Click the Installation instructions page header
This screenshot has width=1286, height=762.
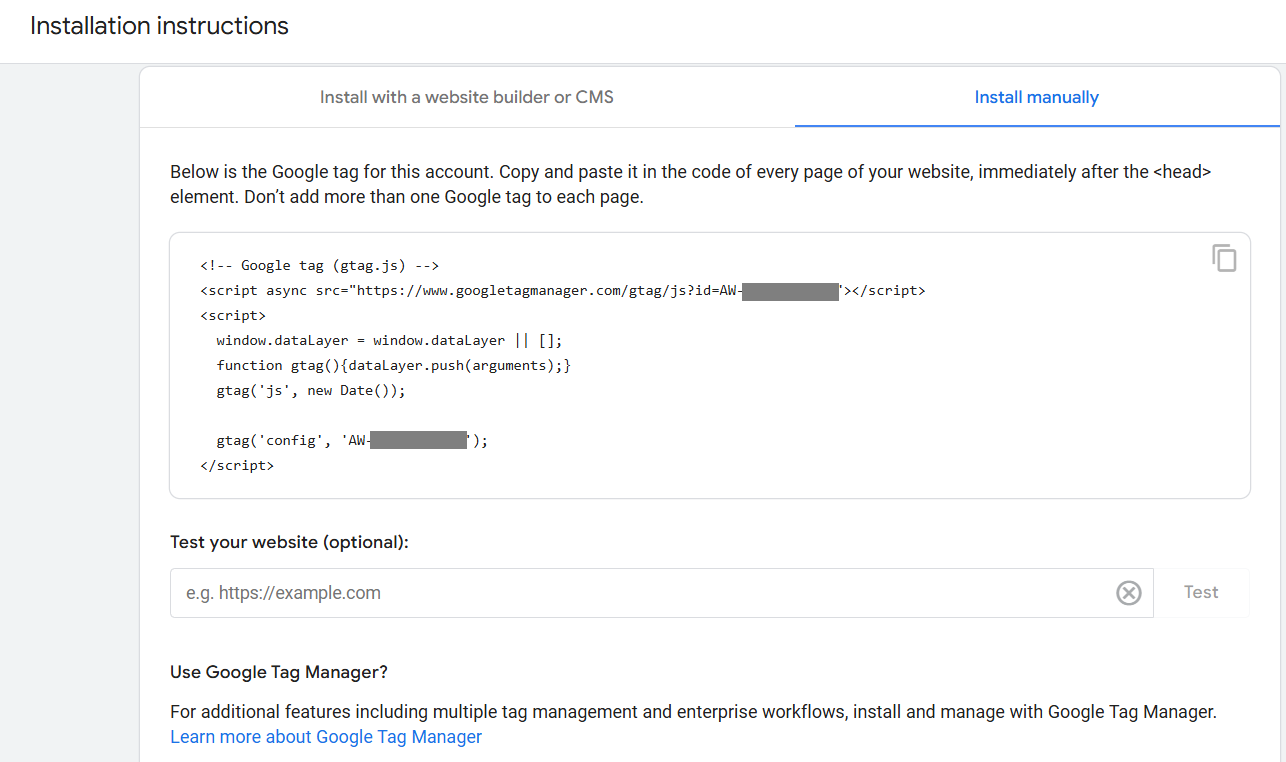158,25
